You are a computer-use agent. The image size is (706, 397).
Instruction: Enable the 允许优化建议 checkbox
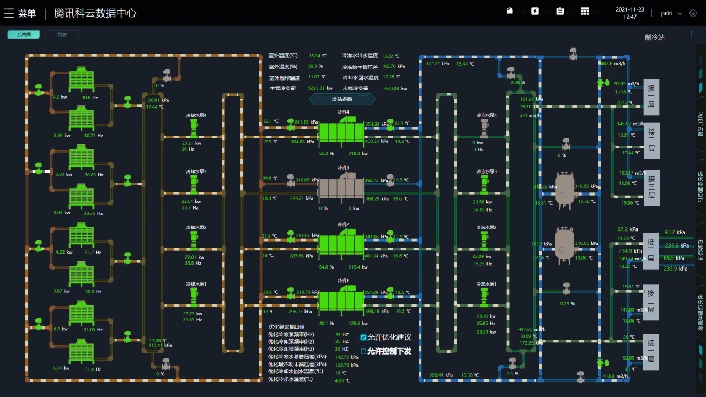point(363,337)
